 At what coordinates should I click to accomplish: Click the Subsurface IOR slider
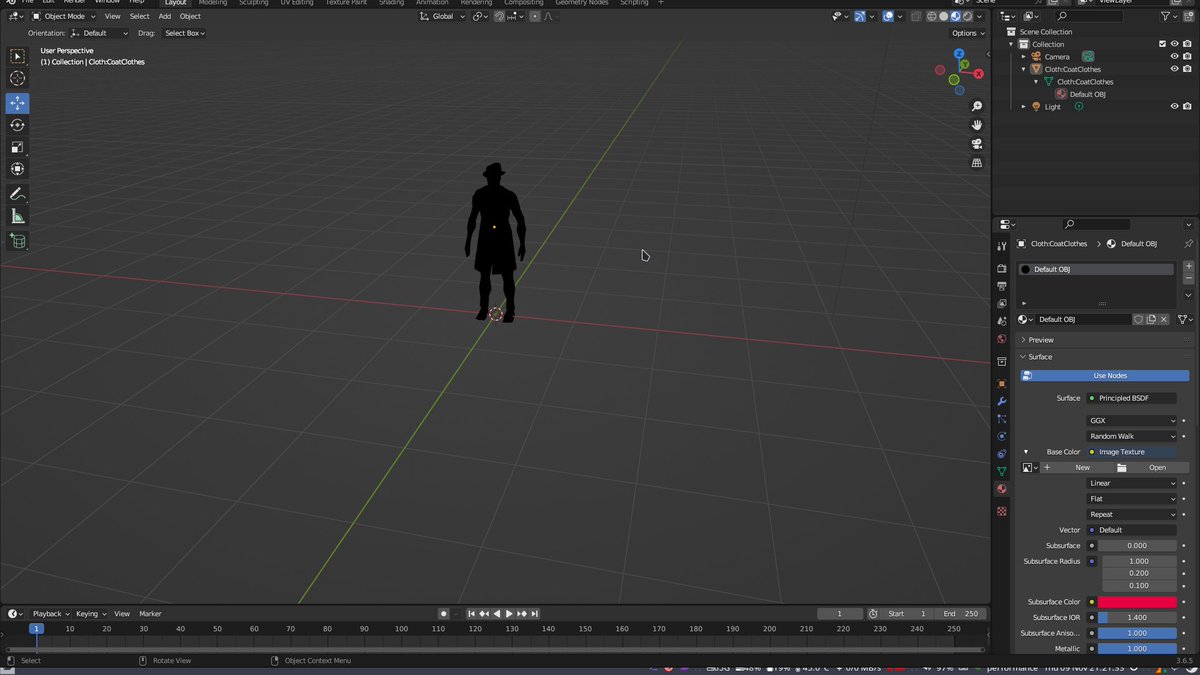pyautogui.click(x=1137, y=618)
